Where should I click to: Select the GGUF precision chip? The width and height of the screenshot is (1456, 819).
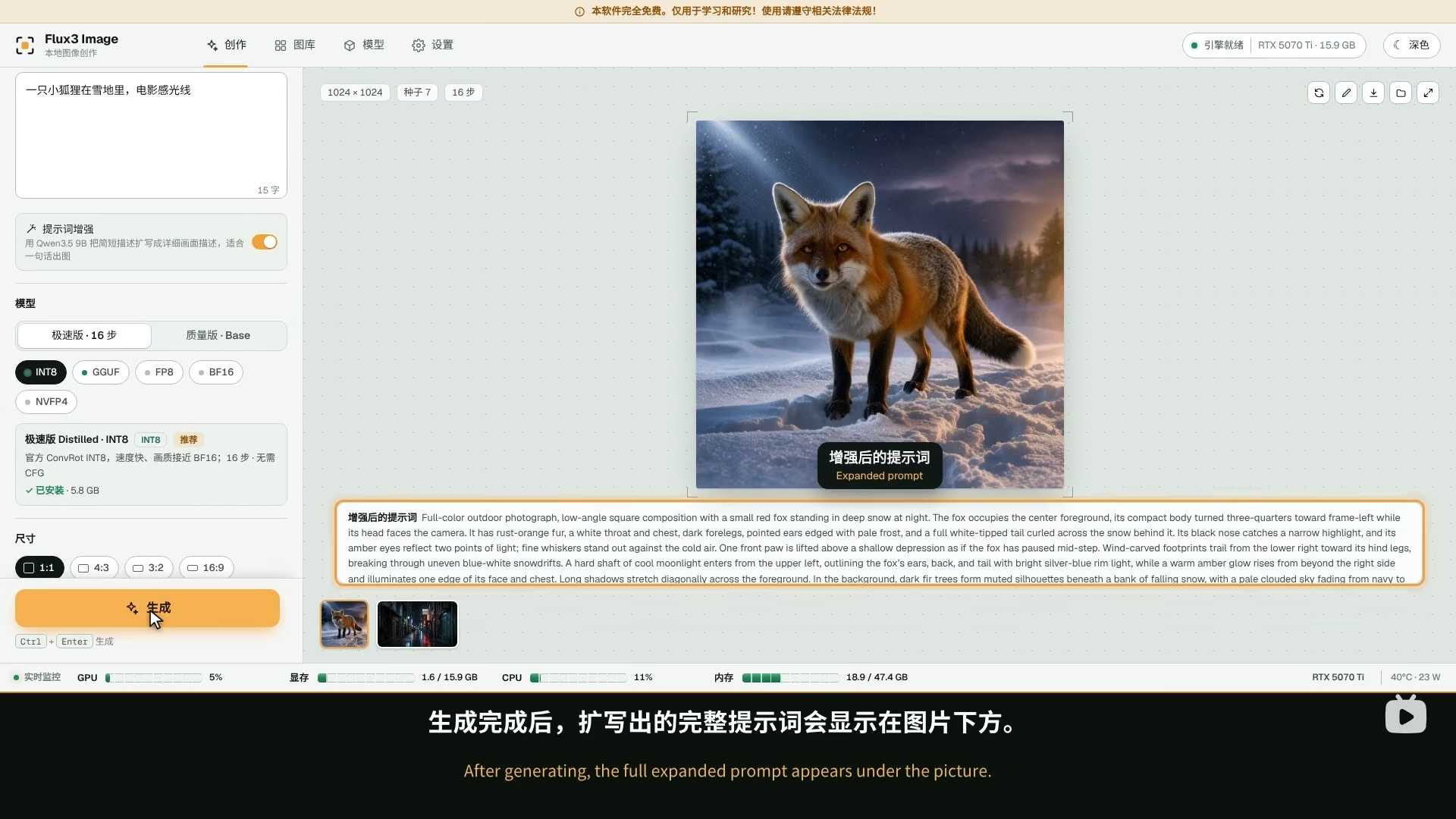101,372
